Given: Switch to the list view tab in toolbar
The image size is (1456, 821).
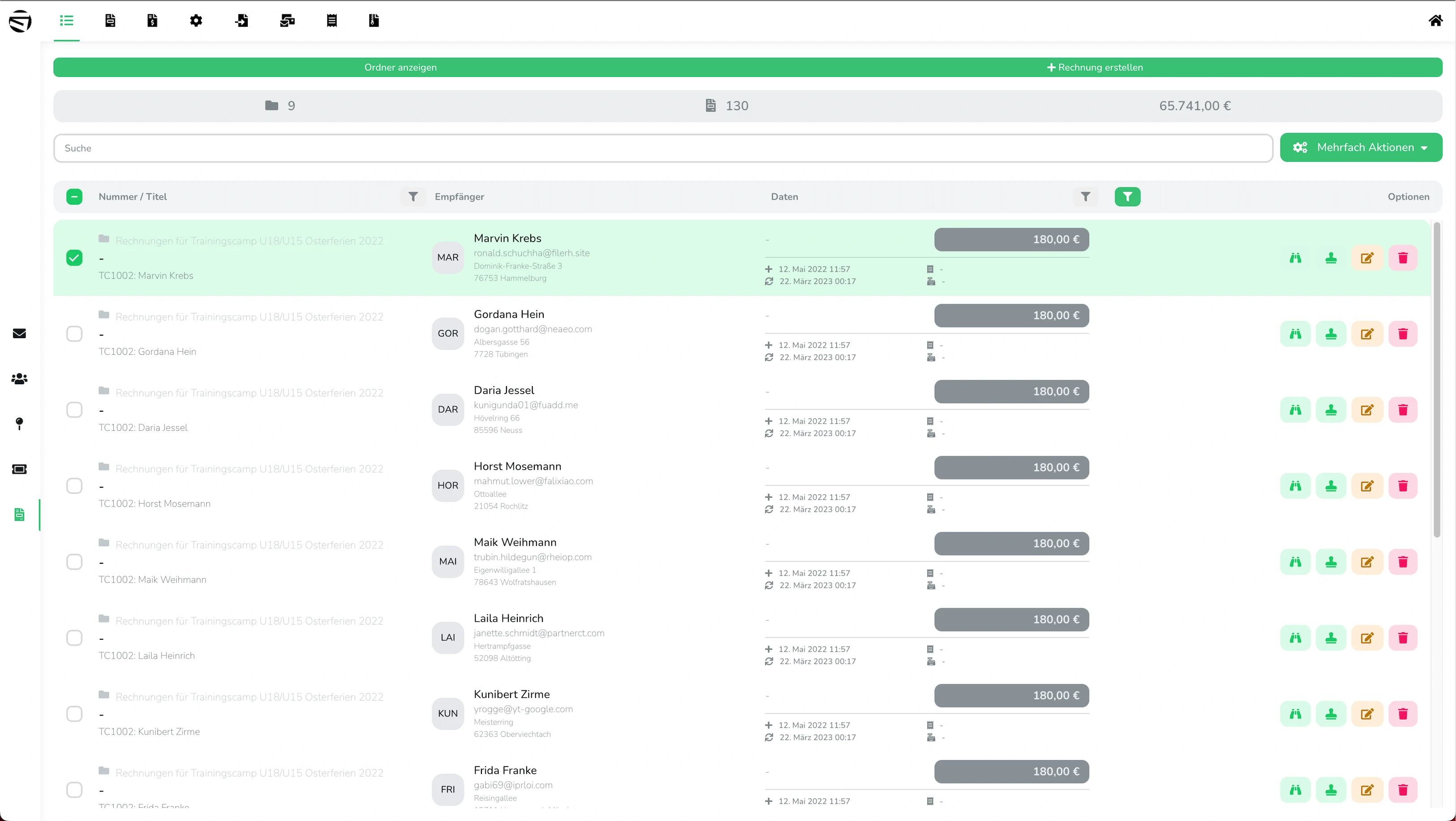Looking at the screenshot, I should [x=67, y=21].
